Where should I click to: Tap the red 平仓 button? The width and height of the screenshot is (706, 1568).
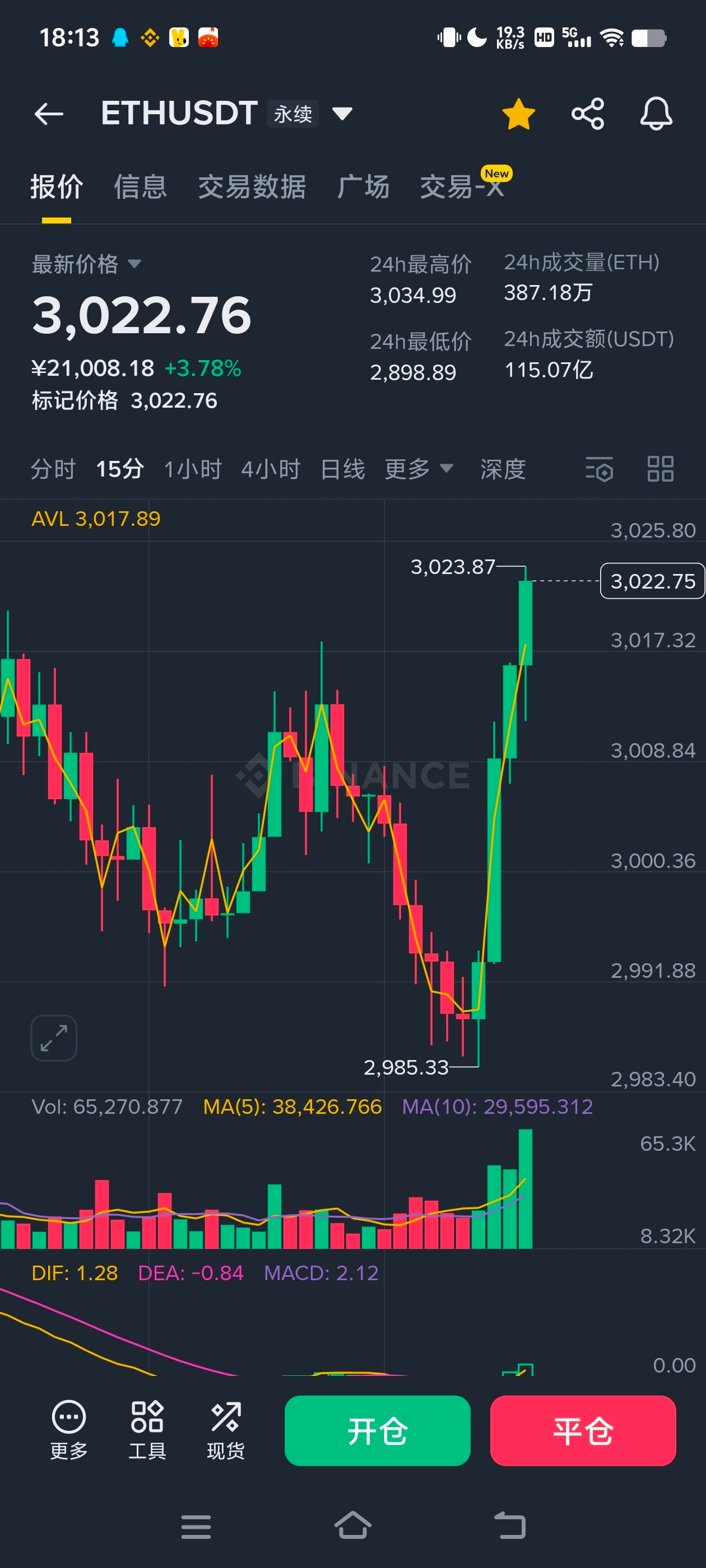point(583,1431)
